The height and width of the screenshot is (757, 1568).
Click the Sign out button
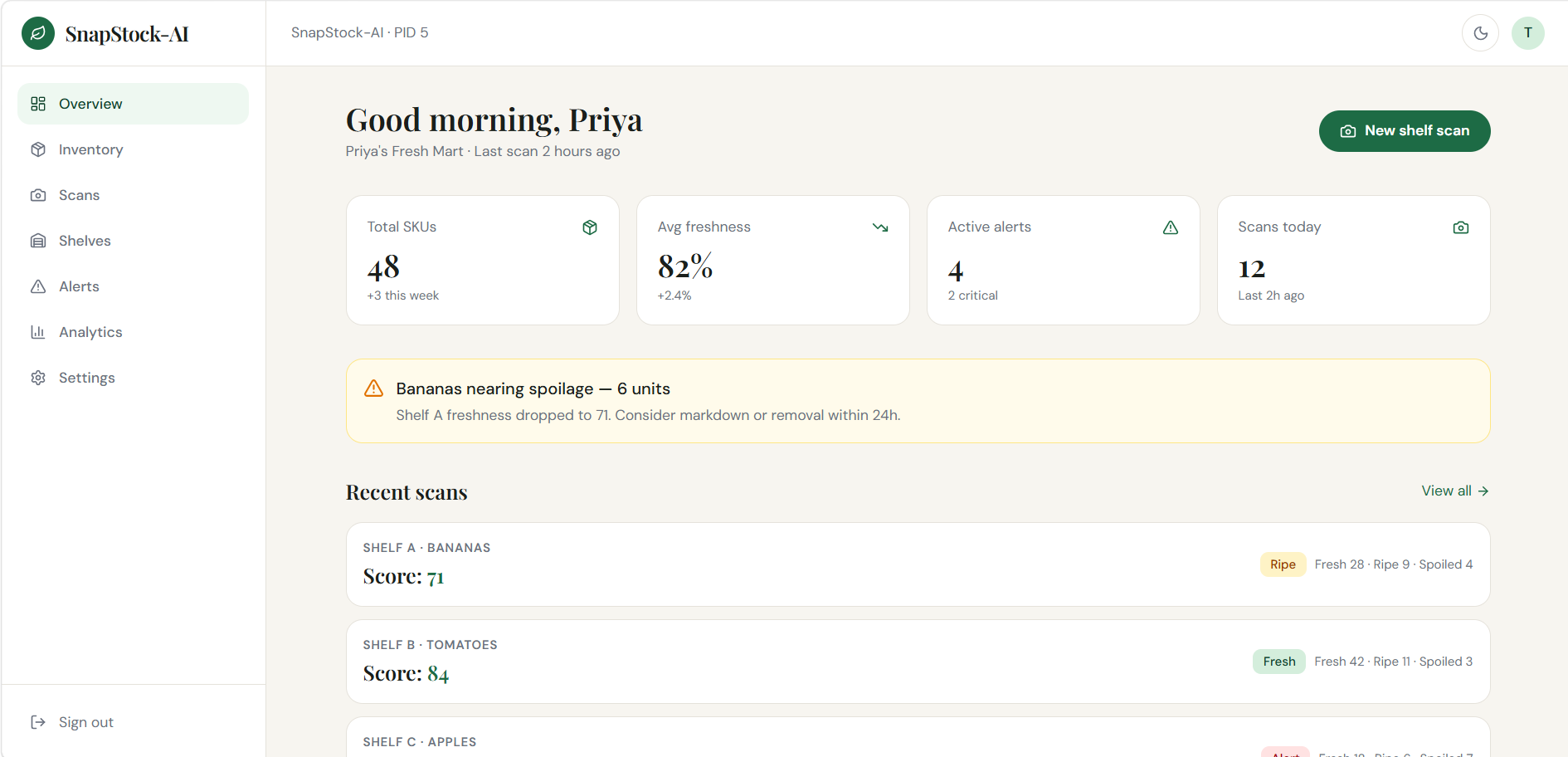[133, 722]
